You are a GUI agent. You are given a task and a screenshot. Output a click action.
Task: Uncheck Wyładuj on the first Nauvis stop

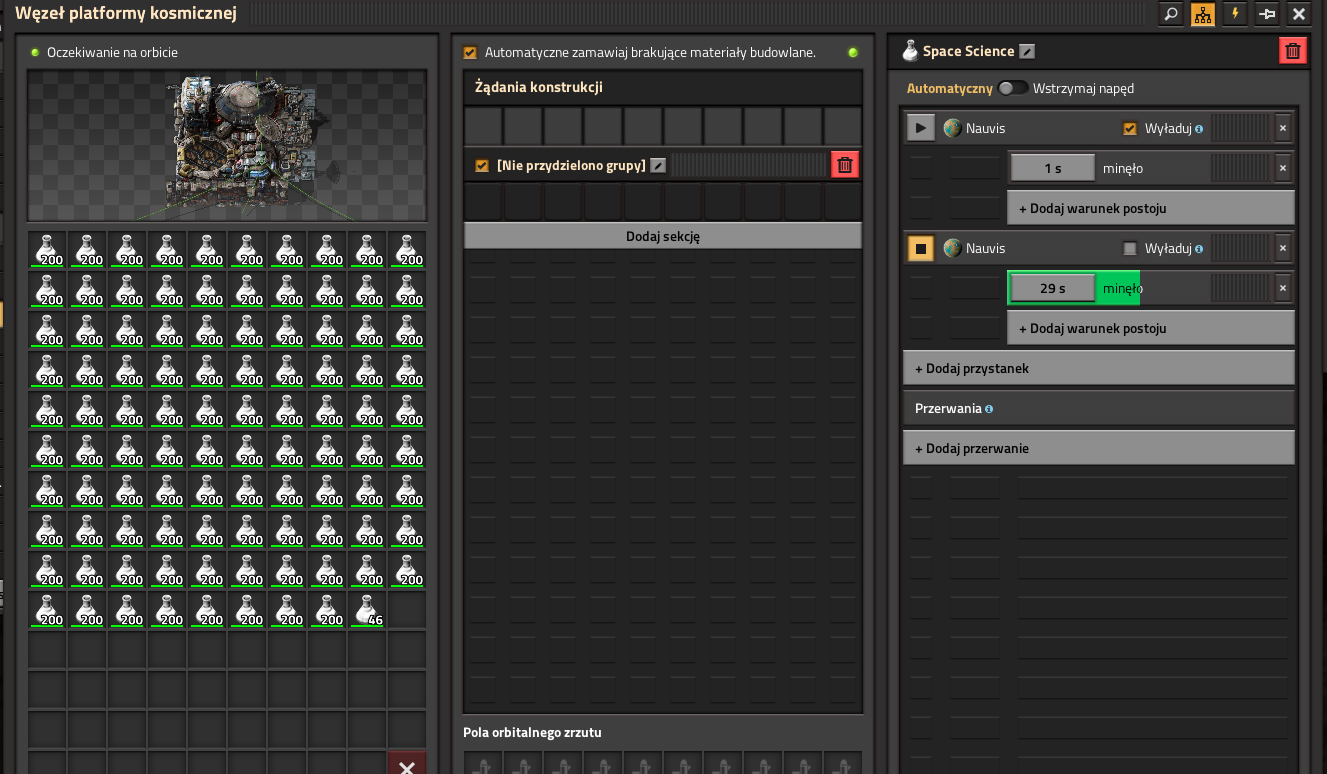click(1130, 129)
